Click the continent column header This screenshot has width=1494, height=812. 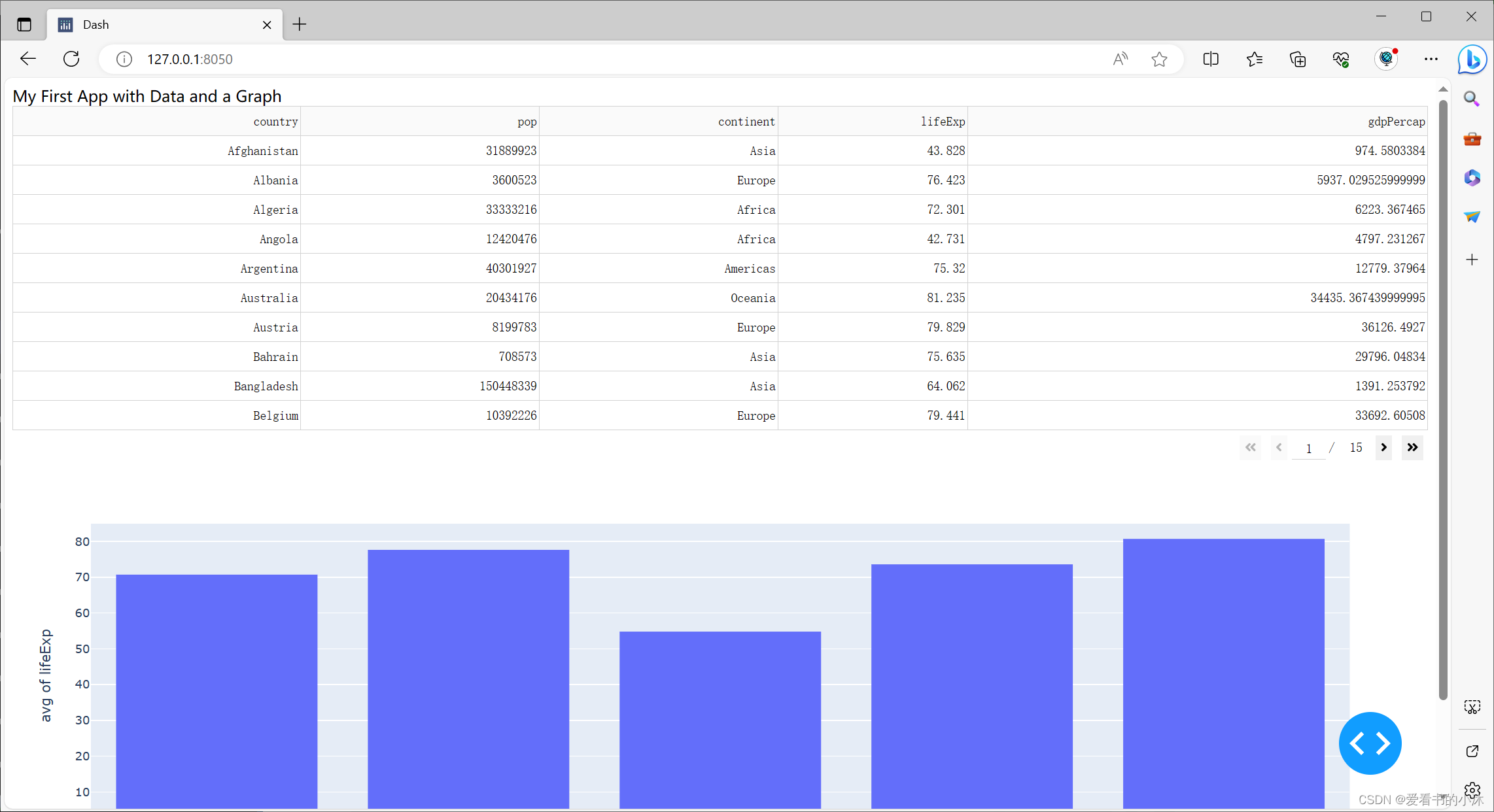pos(659,122)
